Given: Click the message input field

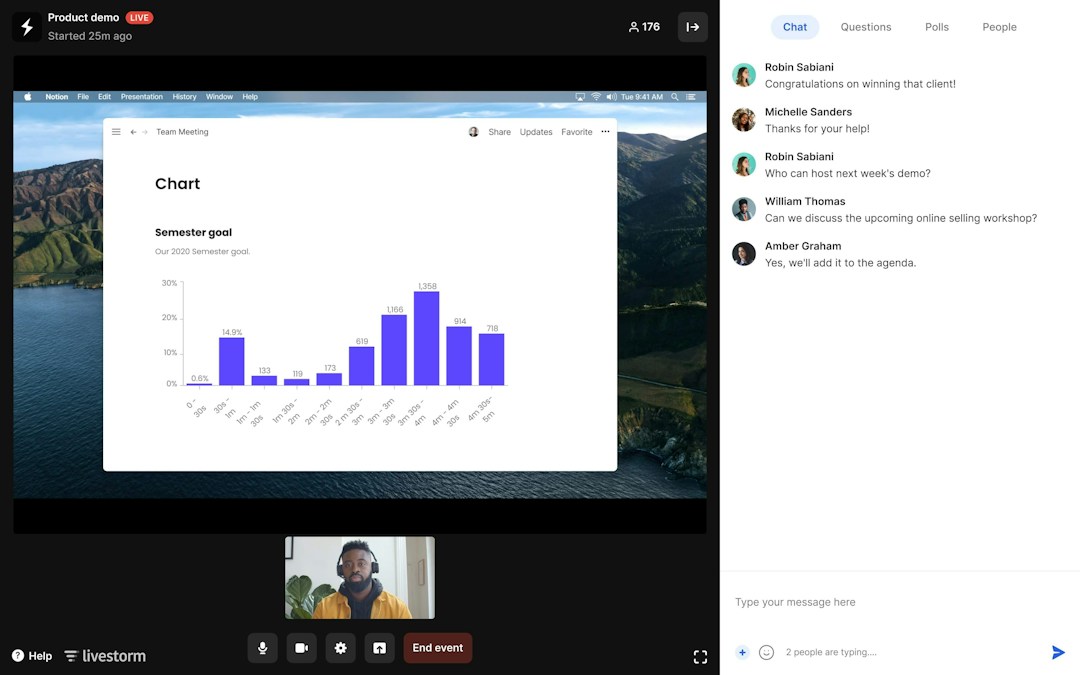Looking at the screenshot, I should pos(900,602).
